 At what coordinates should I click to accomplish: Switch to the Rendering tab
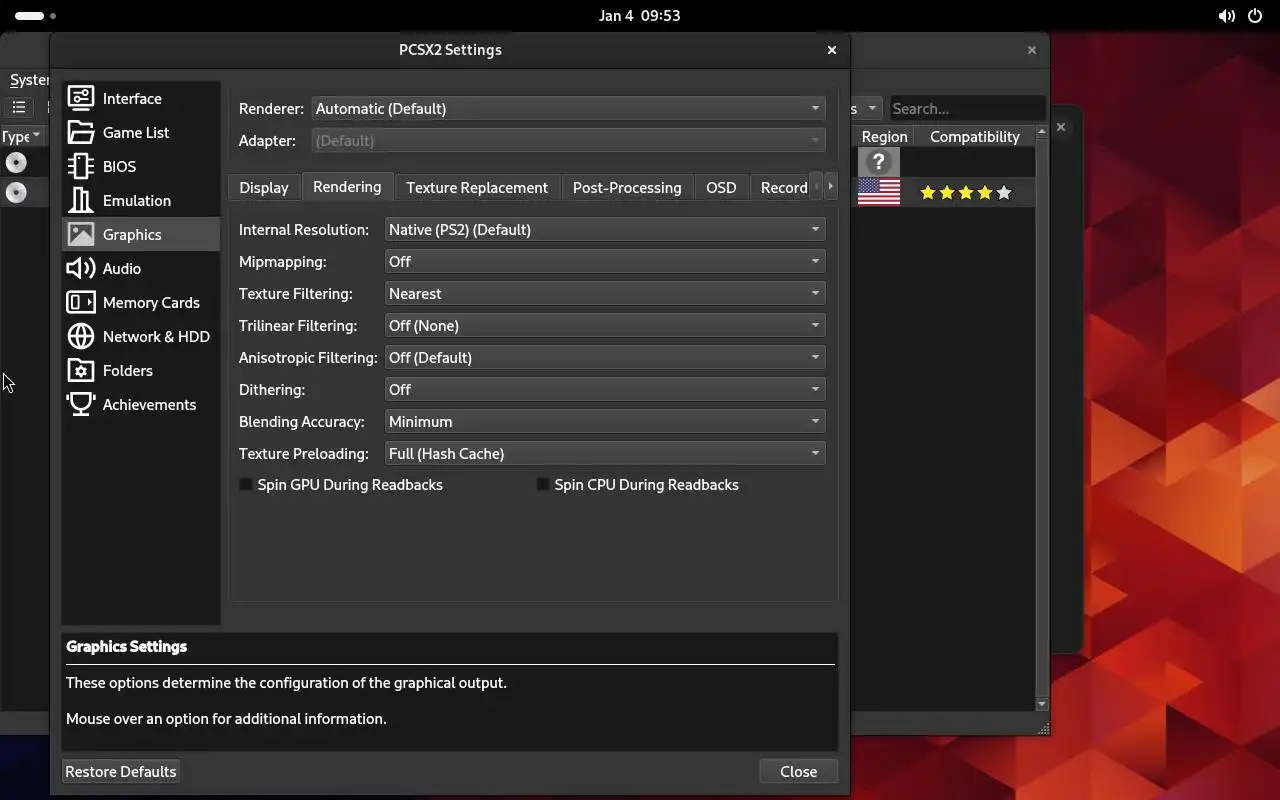point(347,186)
